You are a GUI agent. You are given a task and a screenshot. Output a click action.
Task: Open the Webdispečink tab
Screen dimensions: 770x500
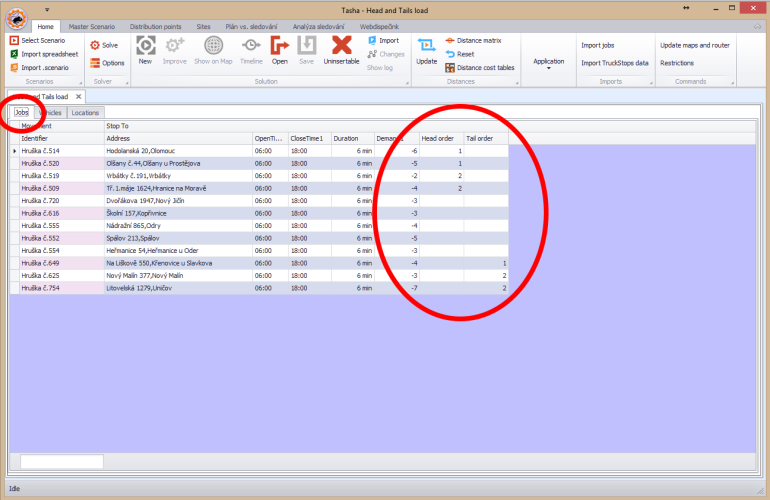[379, 27]
